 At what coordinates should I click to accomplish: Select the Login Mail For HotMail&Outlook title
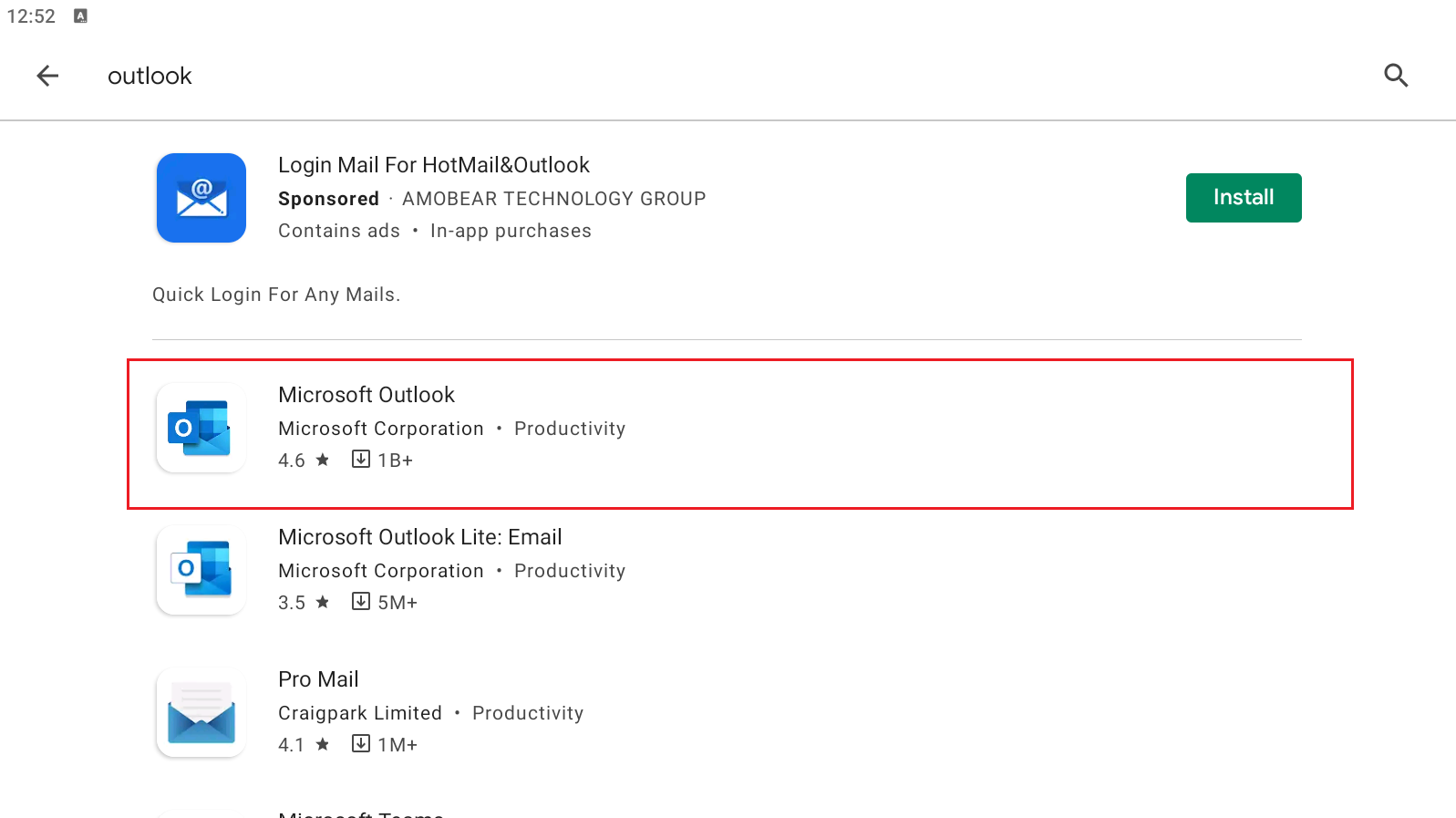(434, 165)
